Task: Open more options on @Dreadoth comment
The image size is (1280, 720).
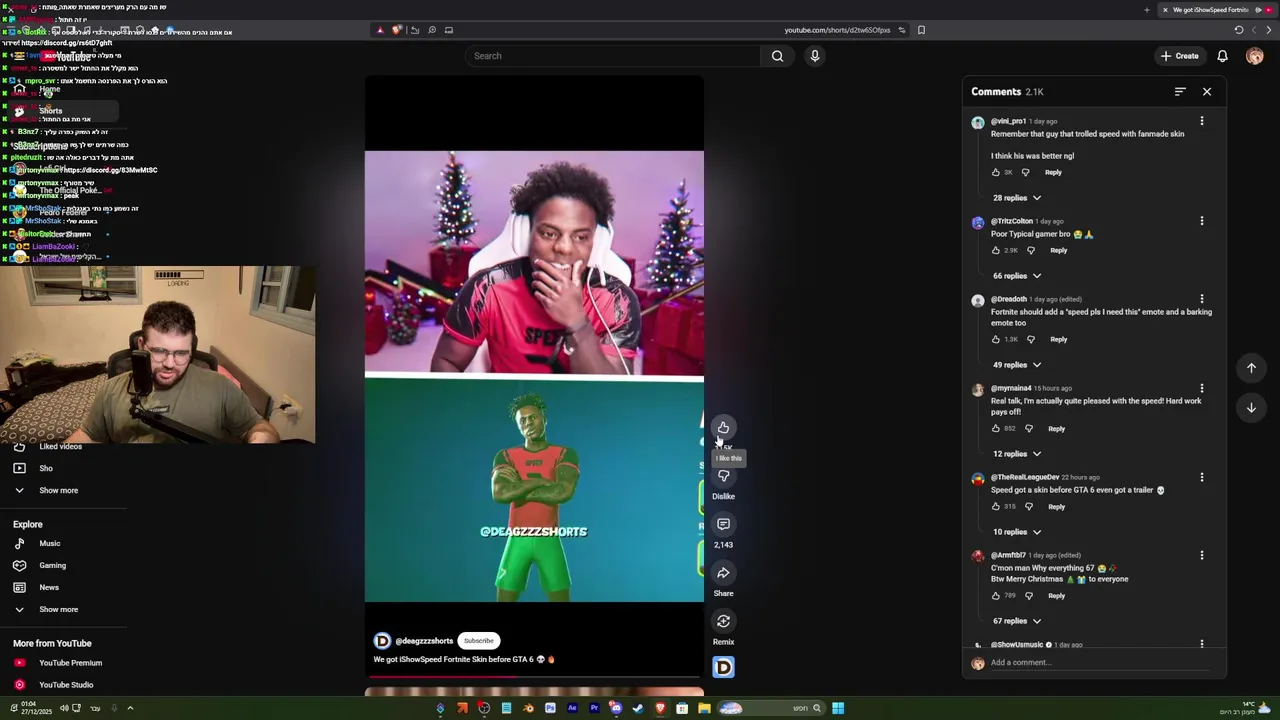Action: (1202, 299)
